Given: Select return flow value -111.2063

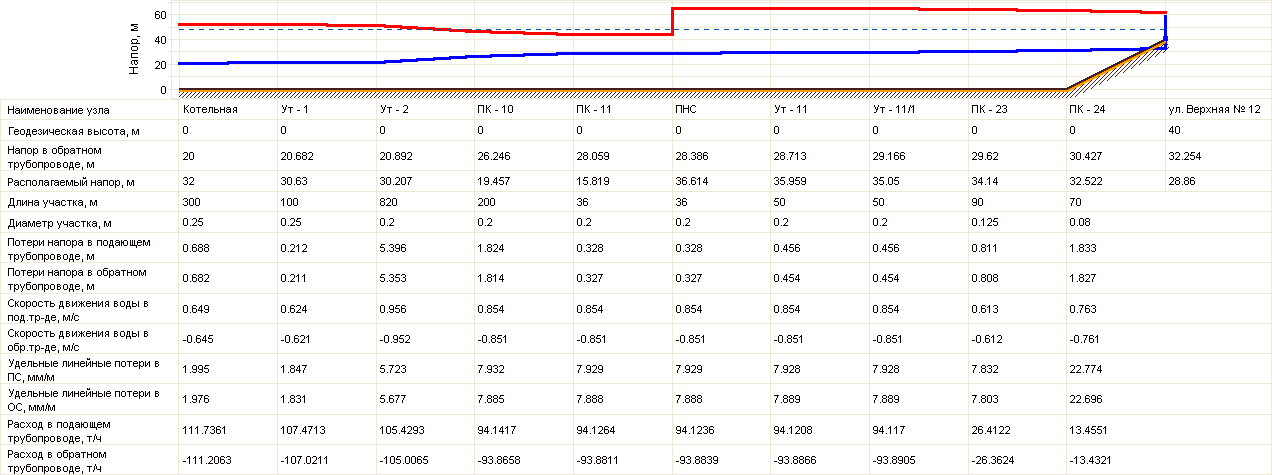Looking at the screenshot, I should click(x=205, y=460).
